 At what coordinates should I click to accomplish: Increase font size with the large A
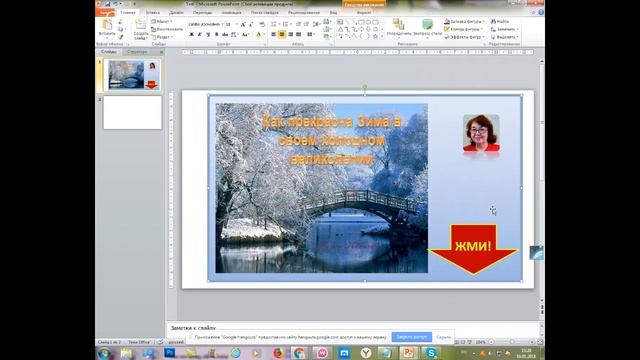[243, 25]
